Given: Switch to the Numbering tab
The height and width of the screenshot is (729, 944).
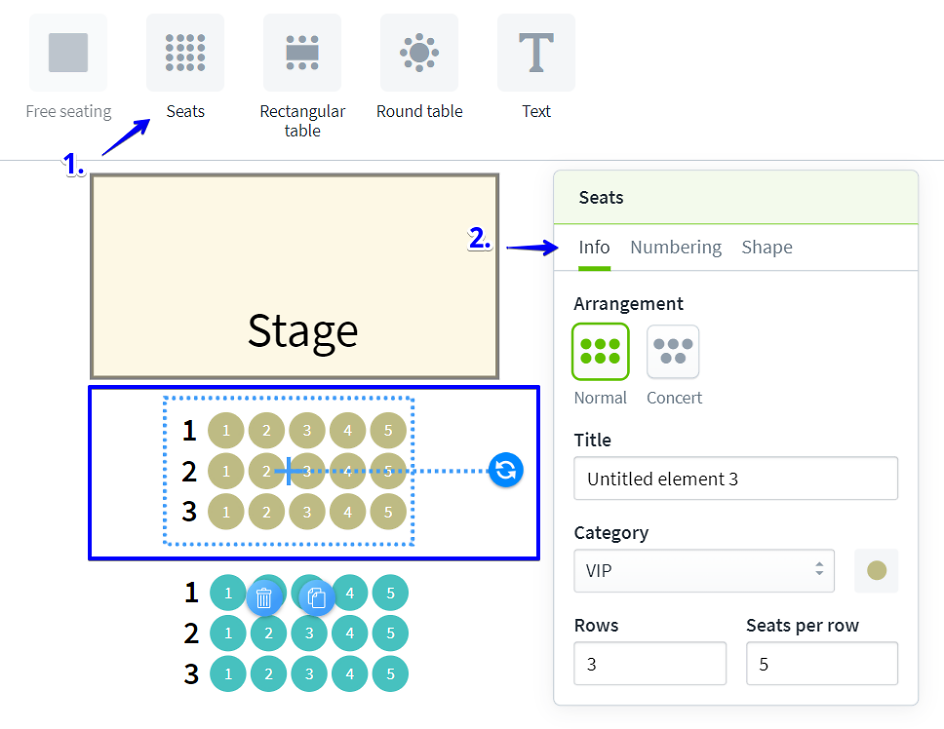Looking at the screenshot, I should pos(675,247).
